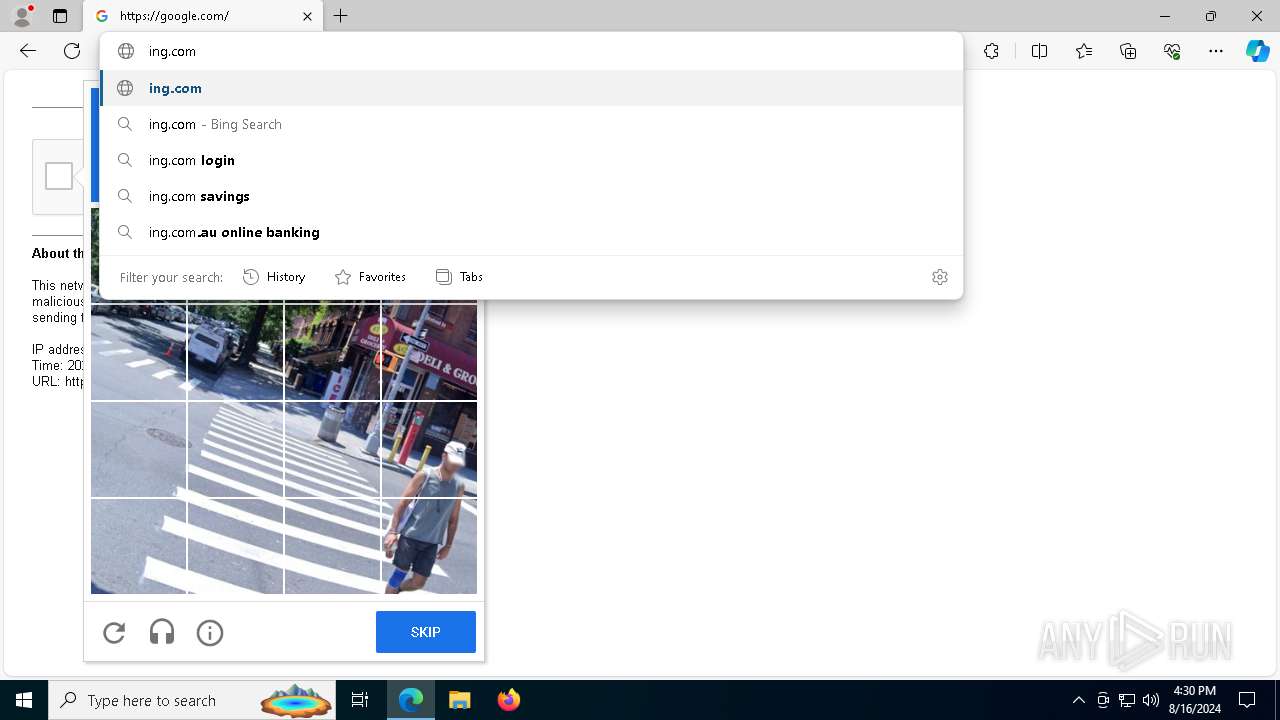Open the Copilot sidebar icon
The width and height of the screenshot is (1280, 720).
[x=1257, y=51]
